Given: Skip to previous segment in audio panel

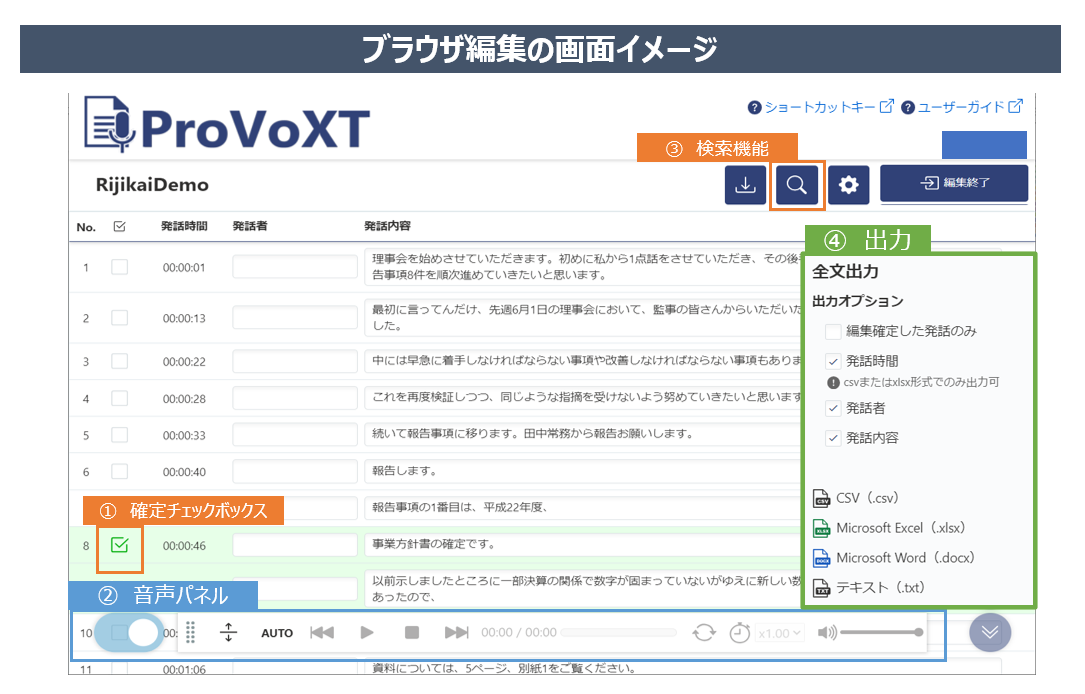Looking at the screenshot, I should (322, 632).
